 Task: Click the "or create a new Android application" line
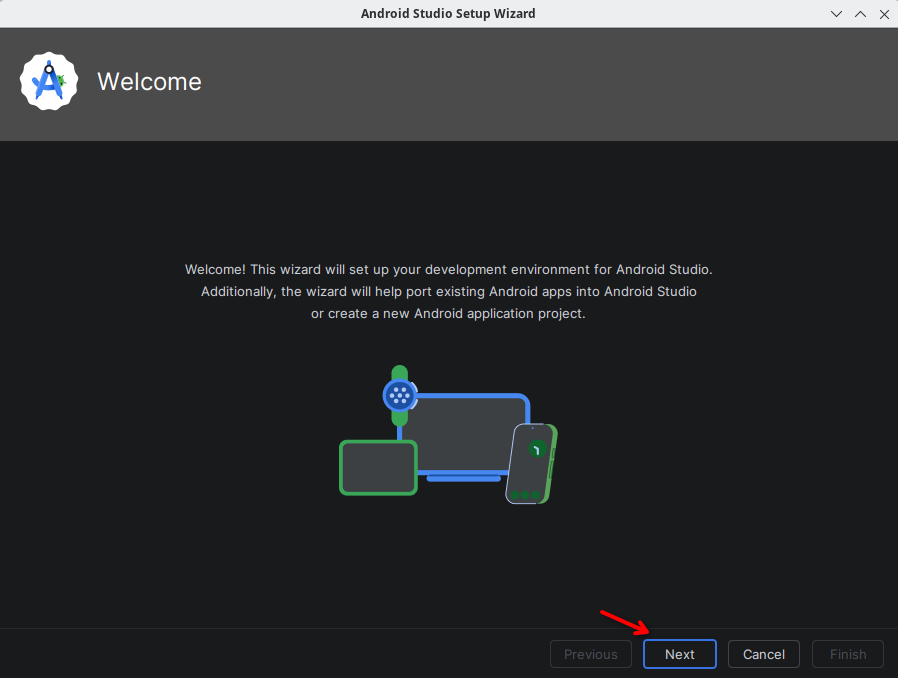(x=448, y=314)
